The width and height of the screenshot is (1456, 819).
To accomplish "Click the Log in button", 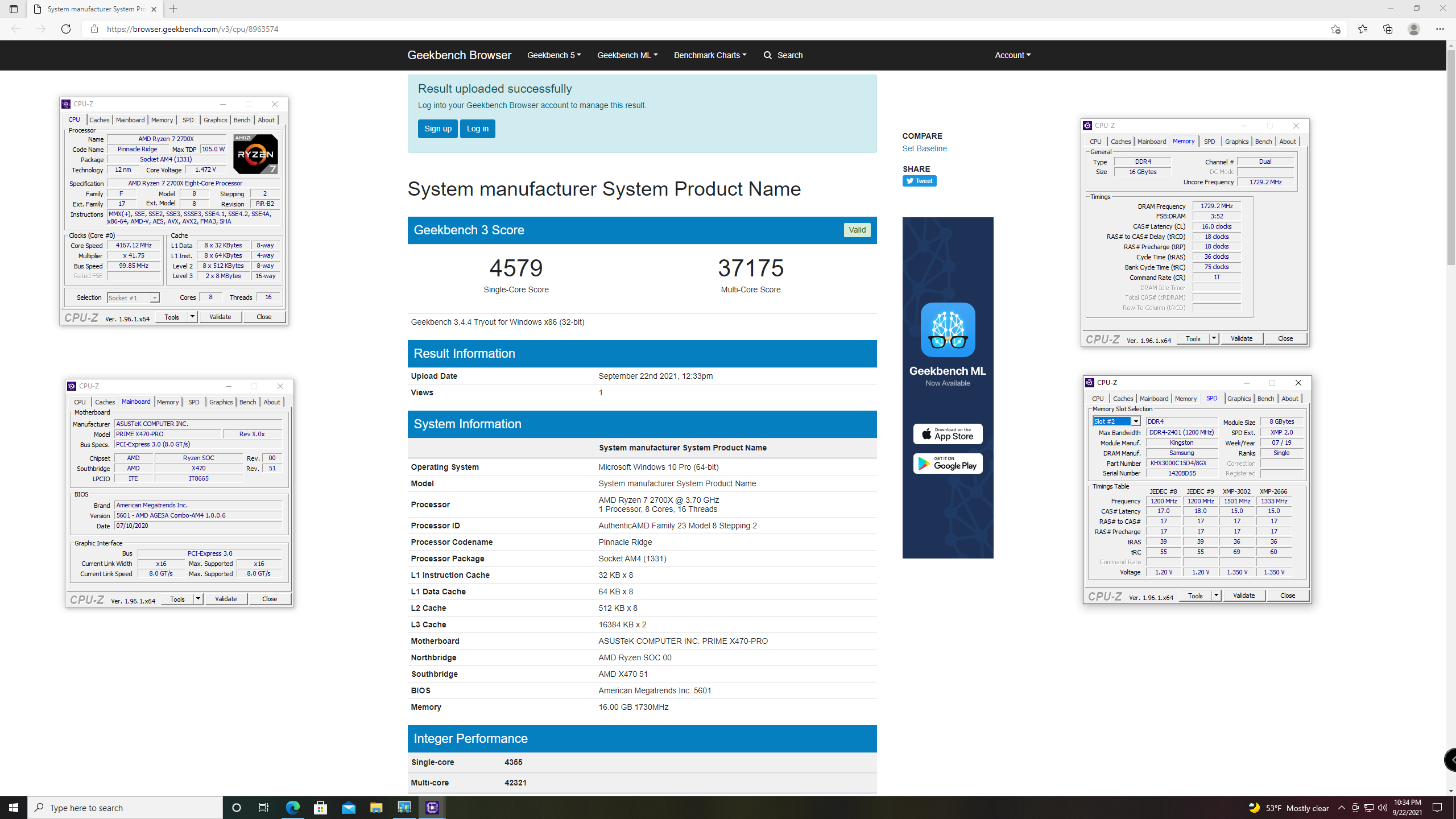I will point(478,129).
